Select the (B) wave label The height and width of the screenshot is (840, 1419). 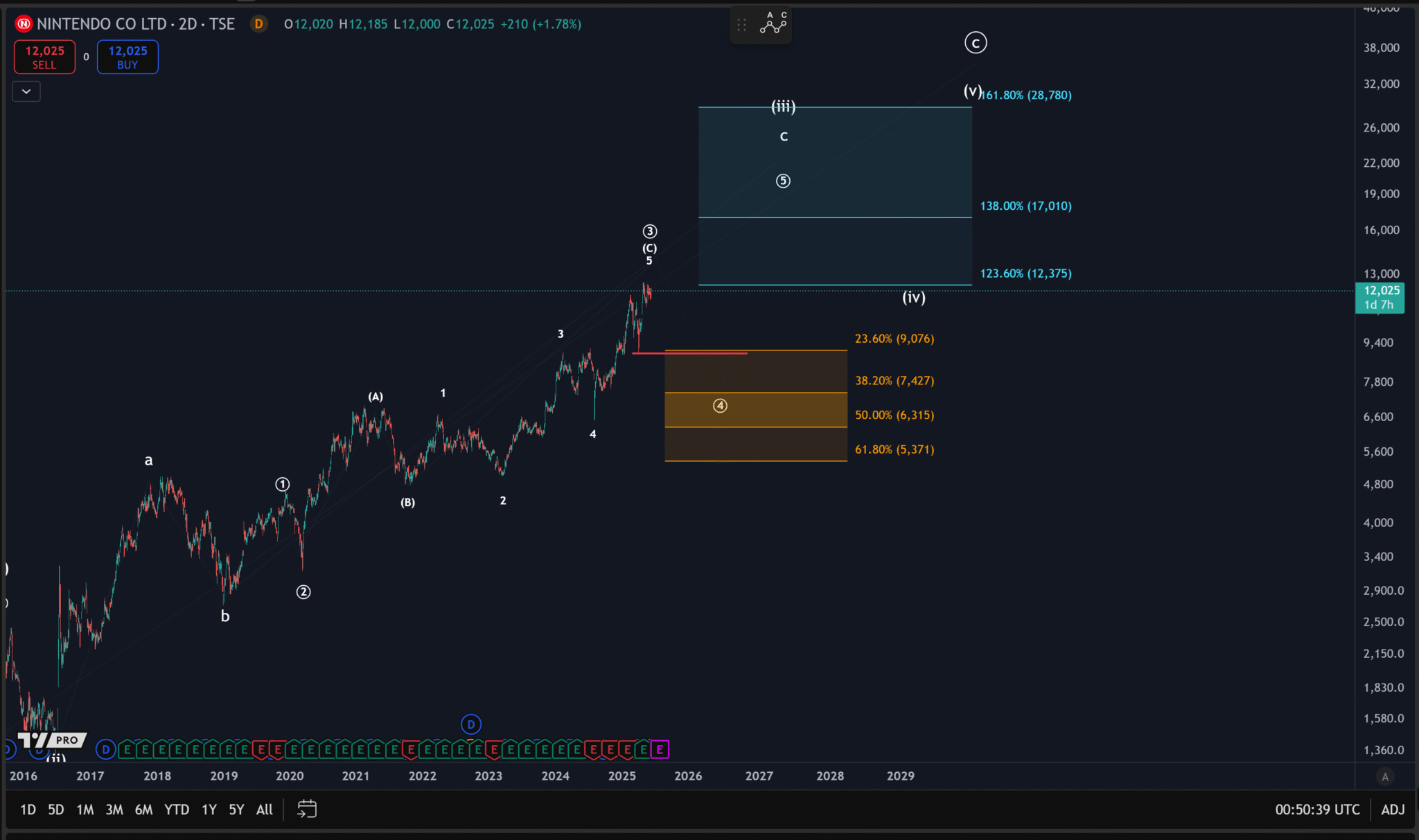[407, 503]
